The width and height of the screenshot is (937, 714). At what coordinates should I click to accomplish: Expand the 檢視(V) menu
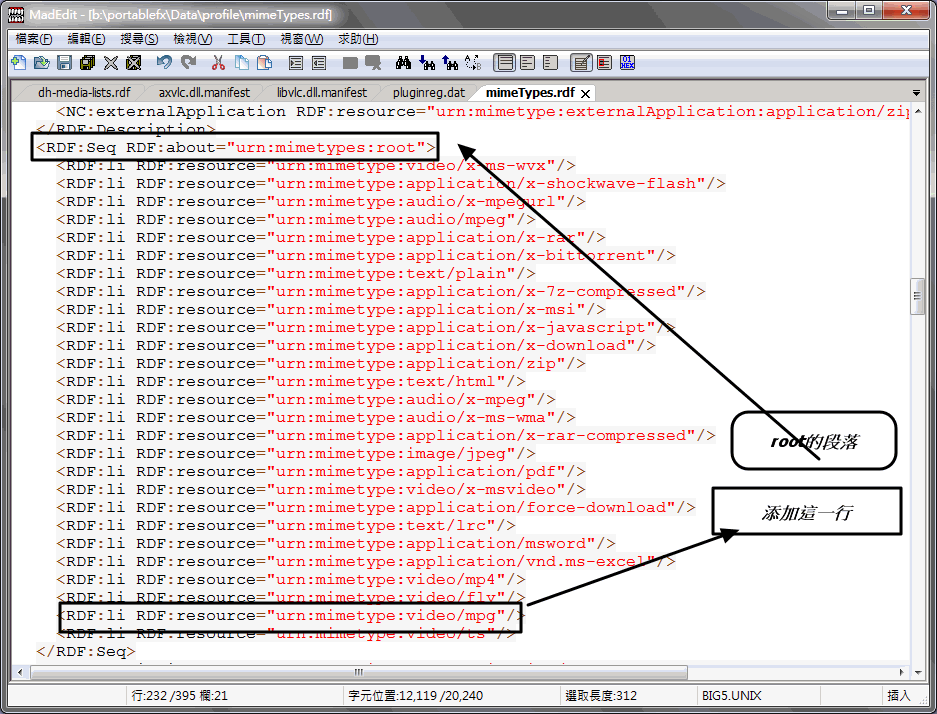coord(193,39)
